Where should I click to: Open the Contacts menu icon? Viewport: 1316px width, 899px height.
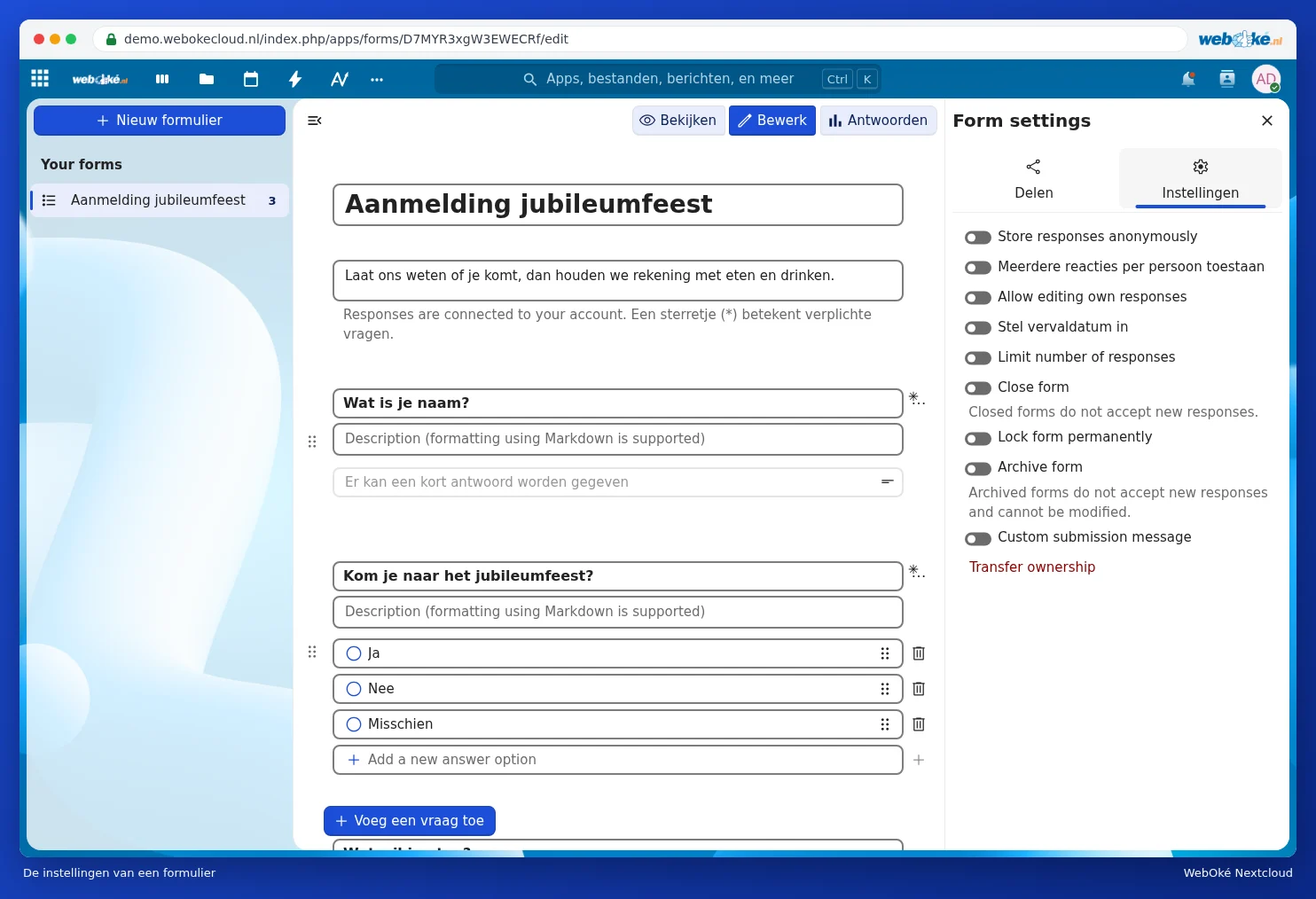pyautogui.click(x=1227, y=79)
